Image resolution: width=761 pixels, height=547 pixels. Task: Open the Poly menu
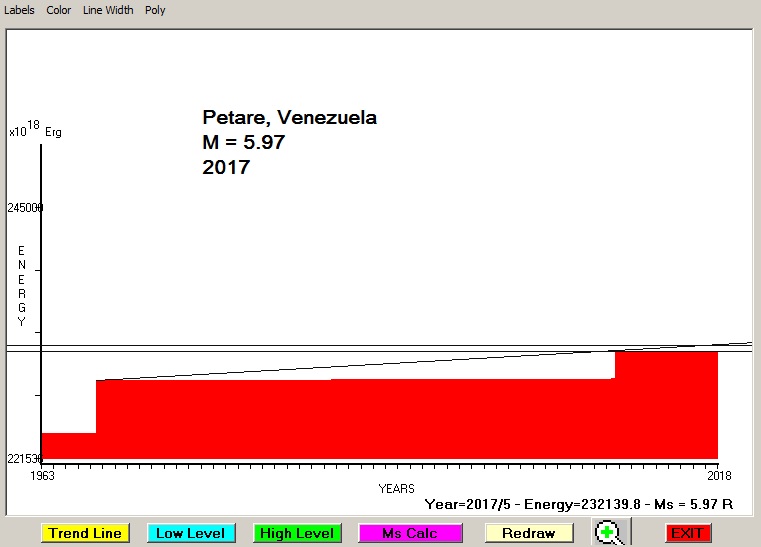coord(155,10)
